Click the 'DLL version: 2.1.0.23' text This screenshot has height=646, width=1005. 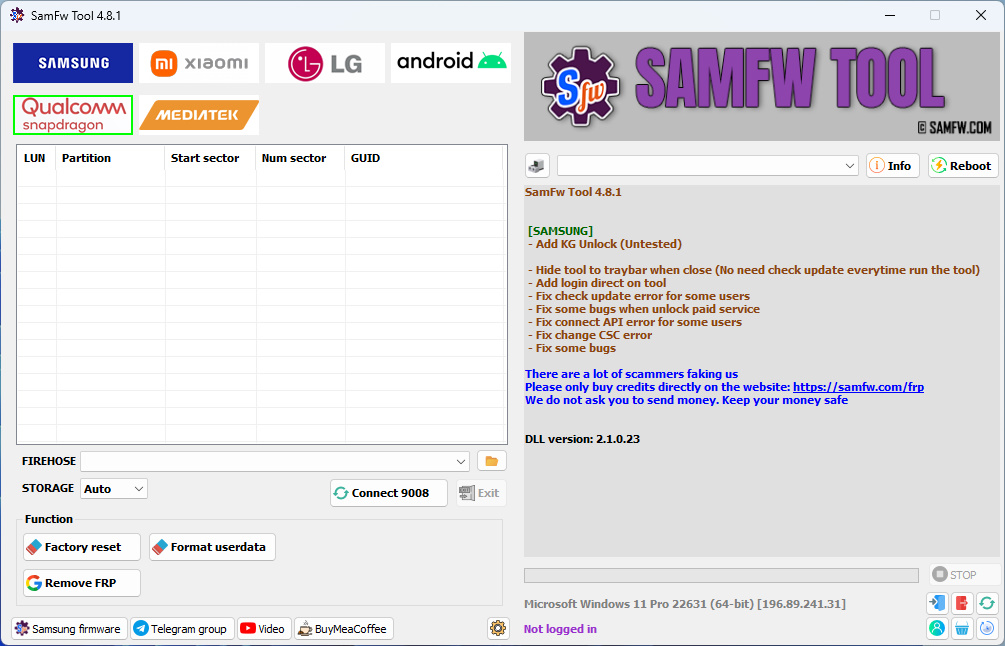pos(582,439)
